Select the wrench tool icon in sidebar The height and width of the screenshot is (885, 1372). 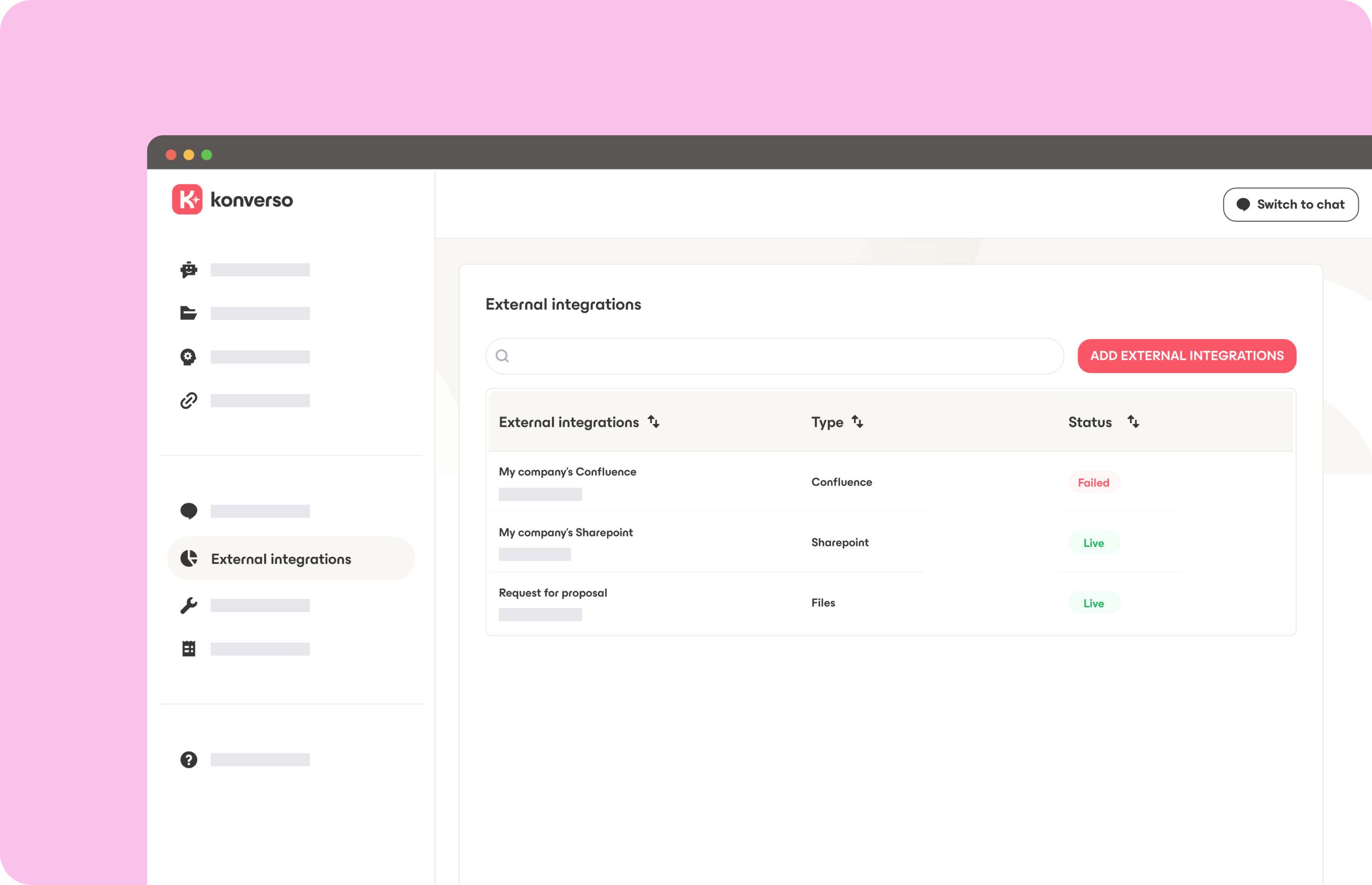pyautogui.click(x=188, y=605)
